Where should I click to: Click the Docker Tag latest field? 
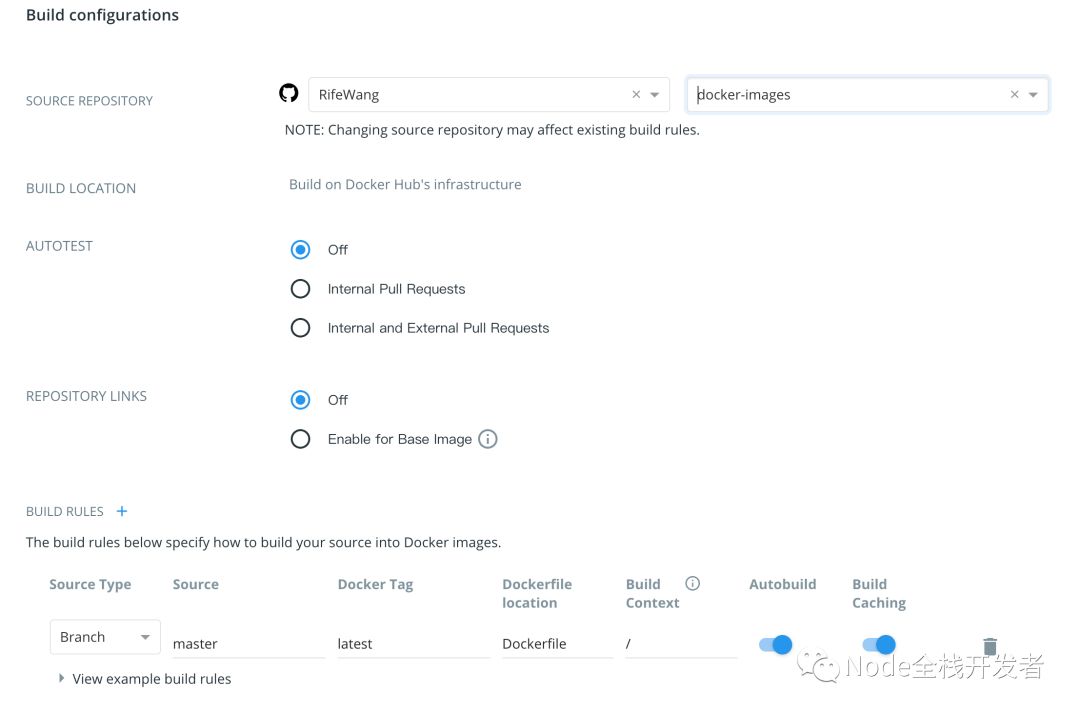point(413,644)
